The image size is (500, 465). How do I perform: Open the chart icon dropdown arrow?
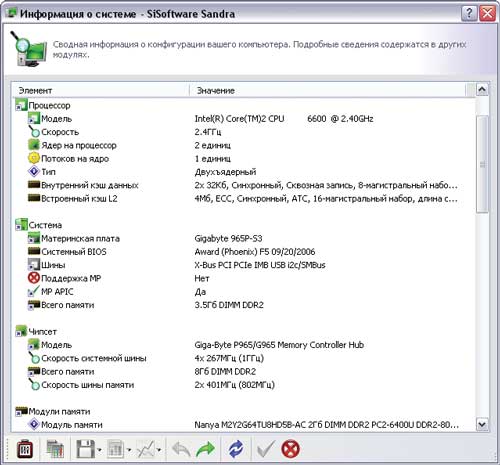click(x=159, y=450)
